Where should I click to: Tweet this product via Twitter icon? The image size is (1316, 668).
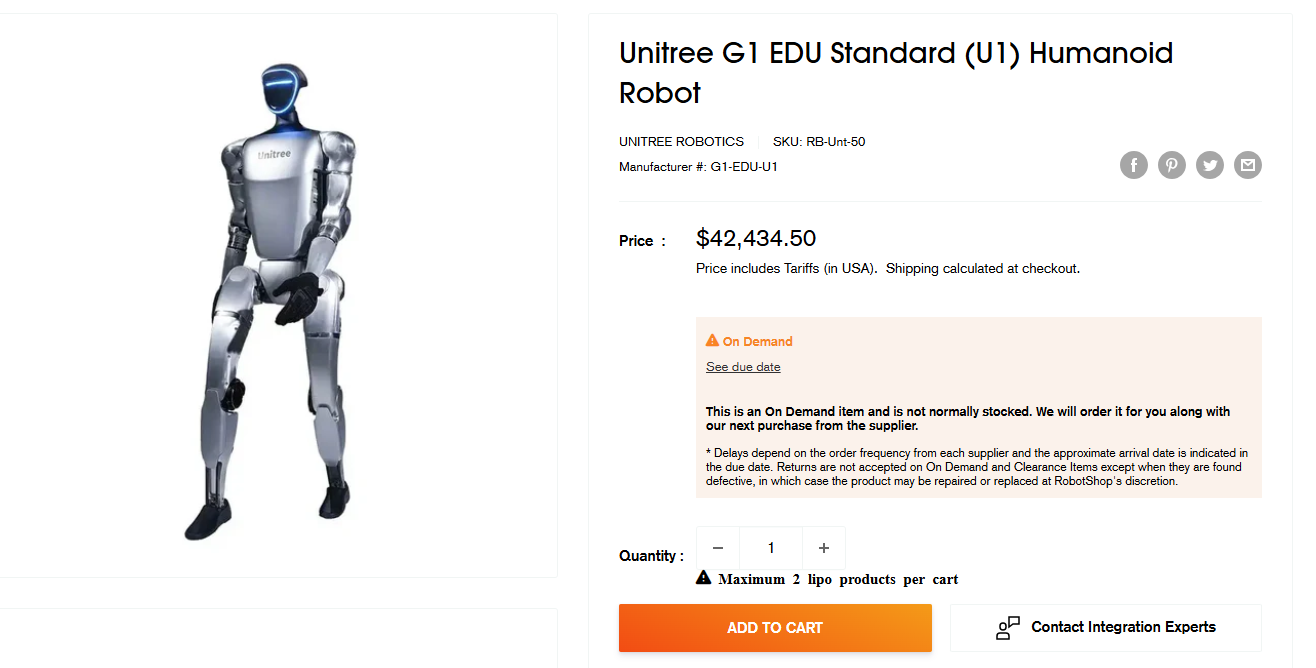[x=1210, y=165]
